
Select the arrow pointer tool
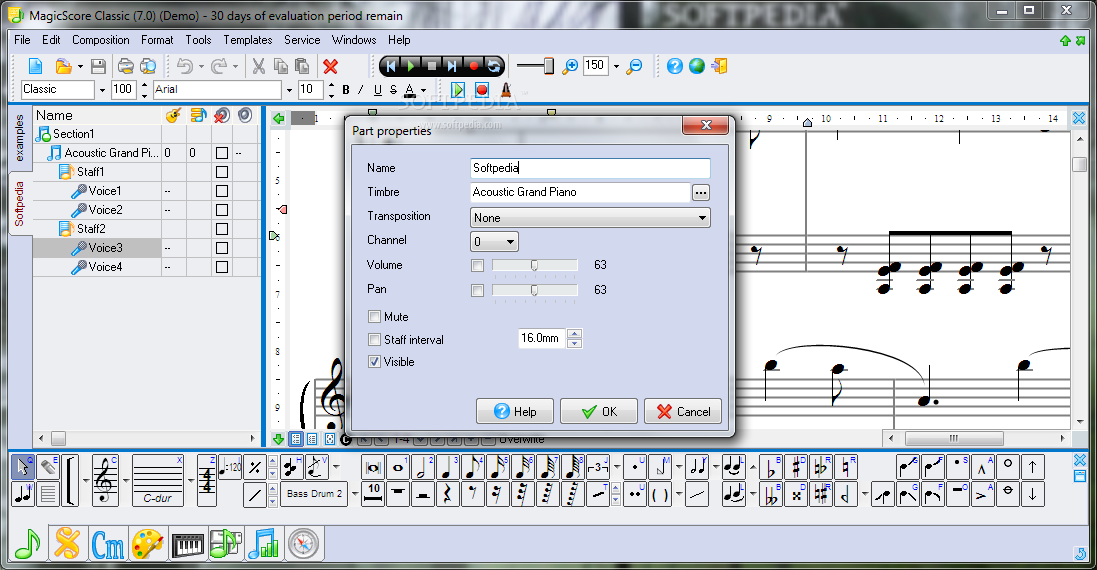click(23, 466)
